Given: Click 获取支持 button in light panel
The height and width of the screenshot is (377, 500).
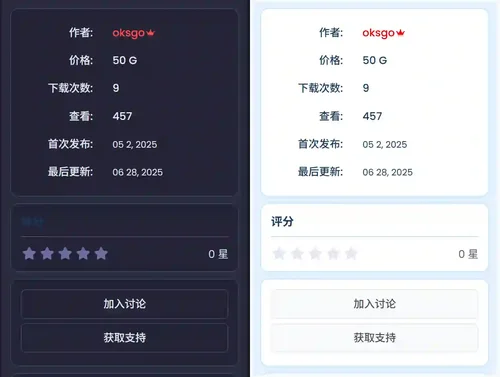Looking at the screenshot, I should 375,338.
